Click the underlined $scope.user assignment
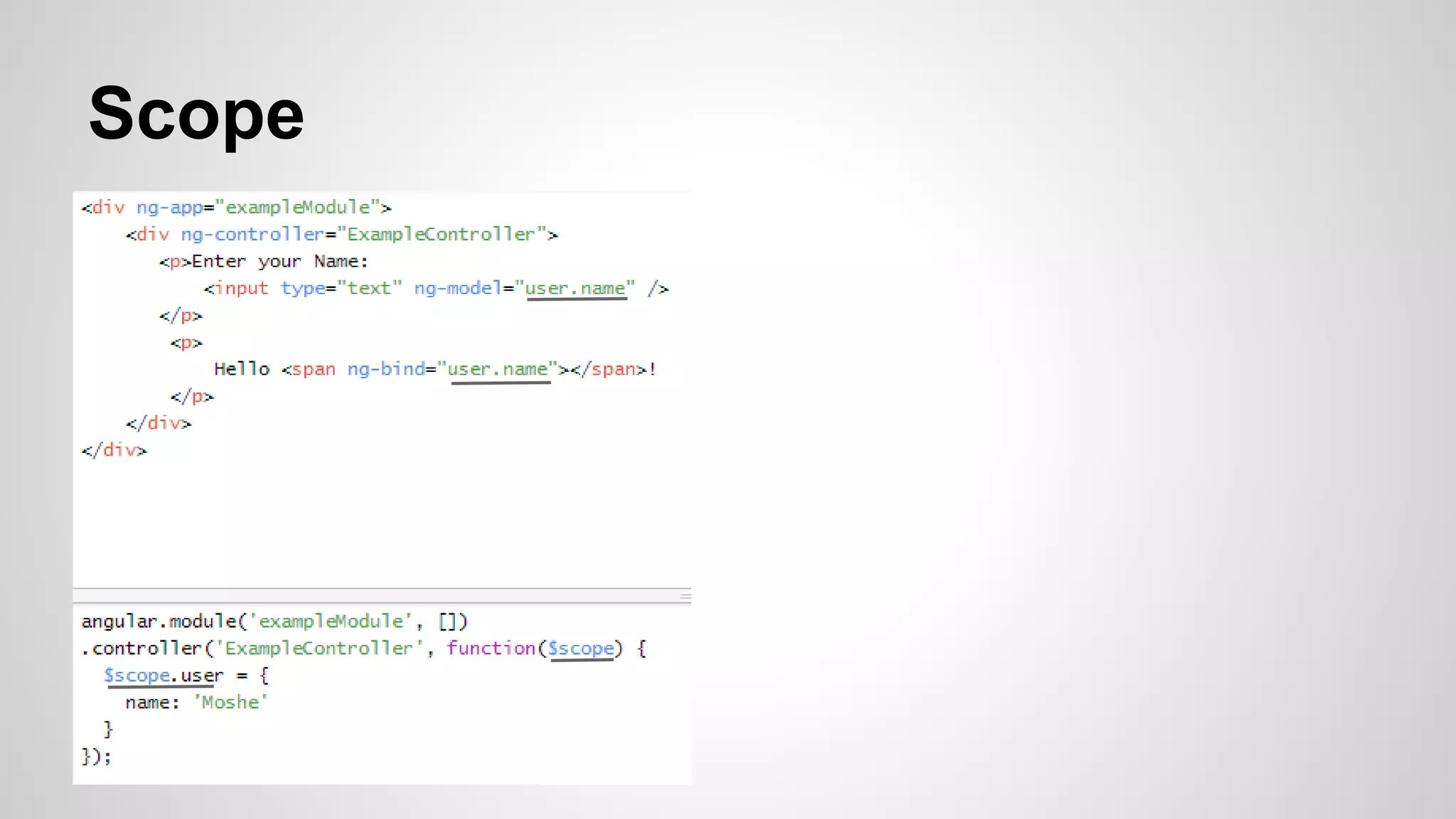Viewport: 1456px width, 819px height. (163, 675)
